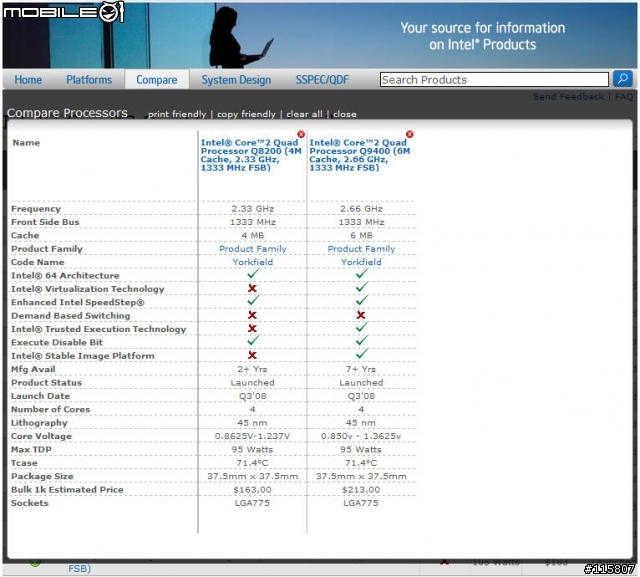This screenshot has height=577, width=640.
Task: Open the Core 2 Quad Q9400 product link
Action: pos(359,155)
